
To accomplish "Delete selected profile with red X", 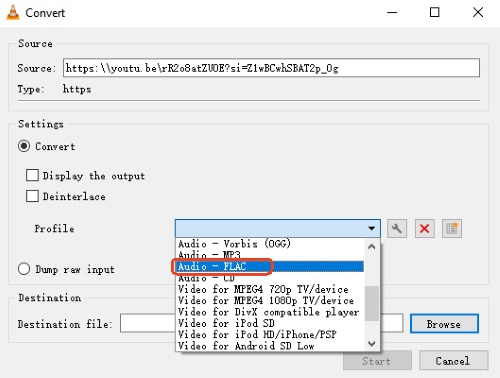I will [424, 229].
